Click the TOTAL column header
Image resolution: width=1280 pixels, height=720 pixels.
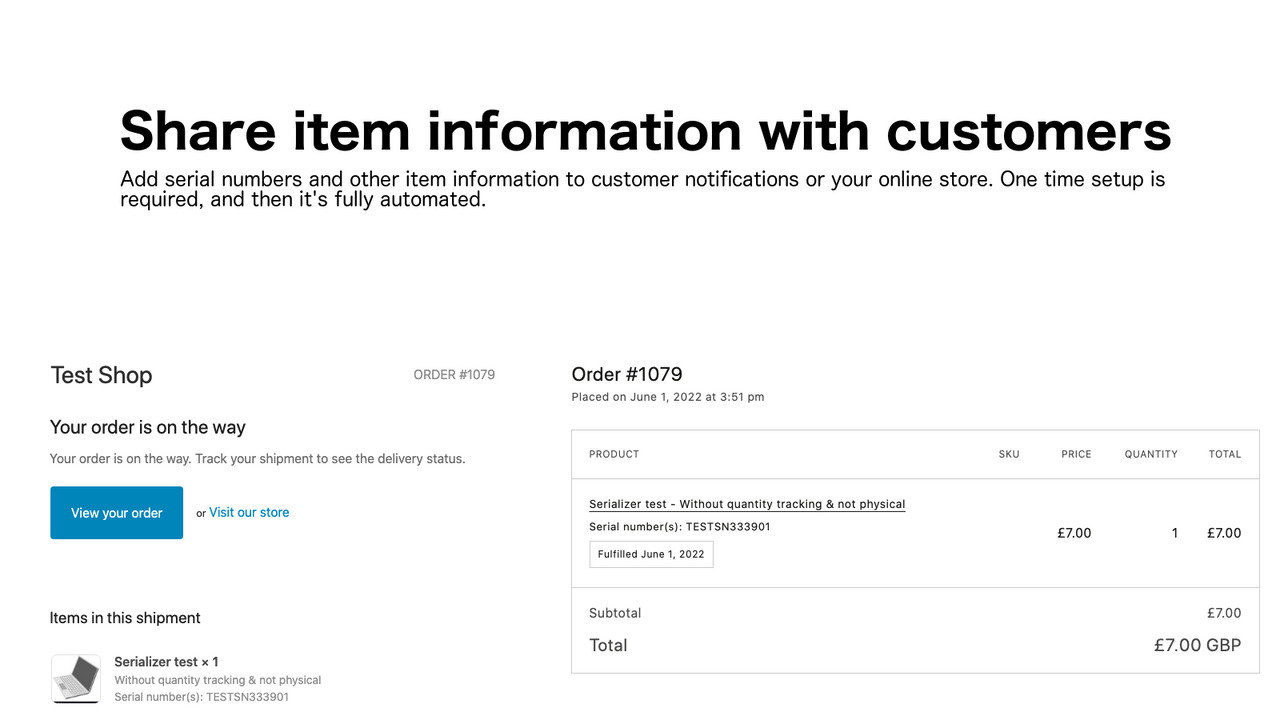pyautogui.click(x=1224, y=454)
